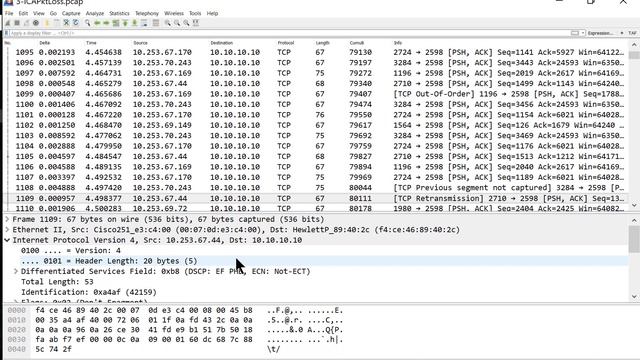The width and height of the screenshot is (640, 360).
Task: Stop the running capture
Action: coord(17,23)
